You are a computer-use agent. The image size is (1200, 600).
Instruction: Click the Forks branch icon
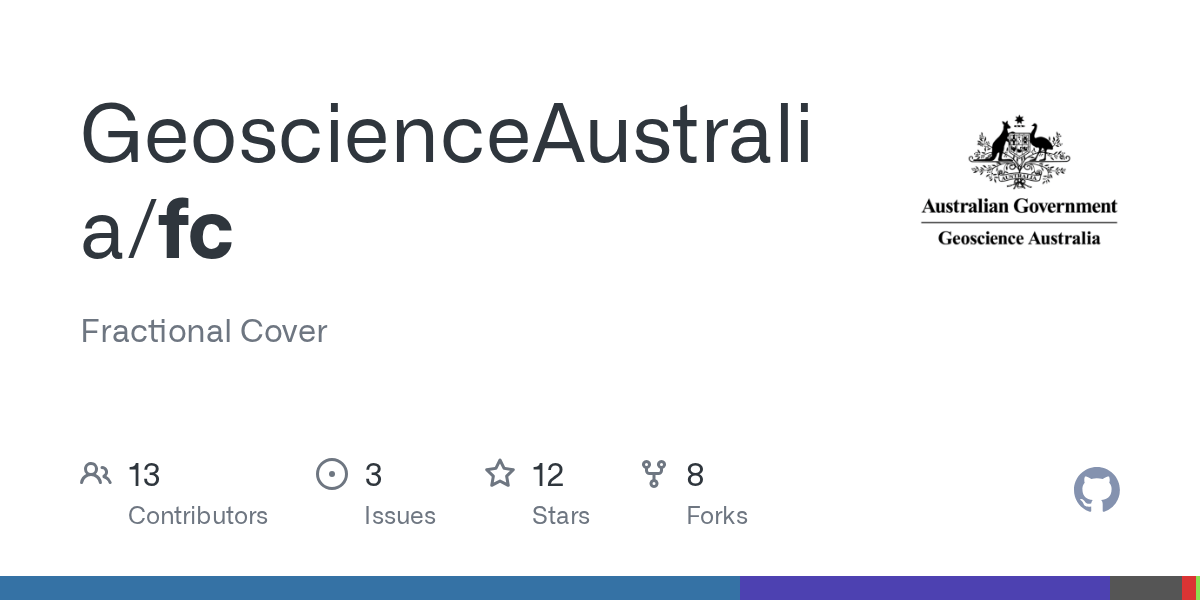tap(654, 474)
